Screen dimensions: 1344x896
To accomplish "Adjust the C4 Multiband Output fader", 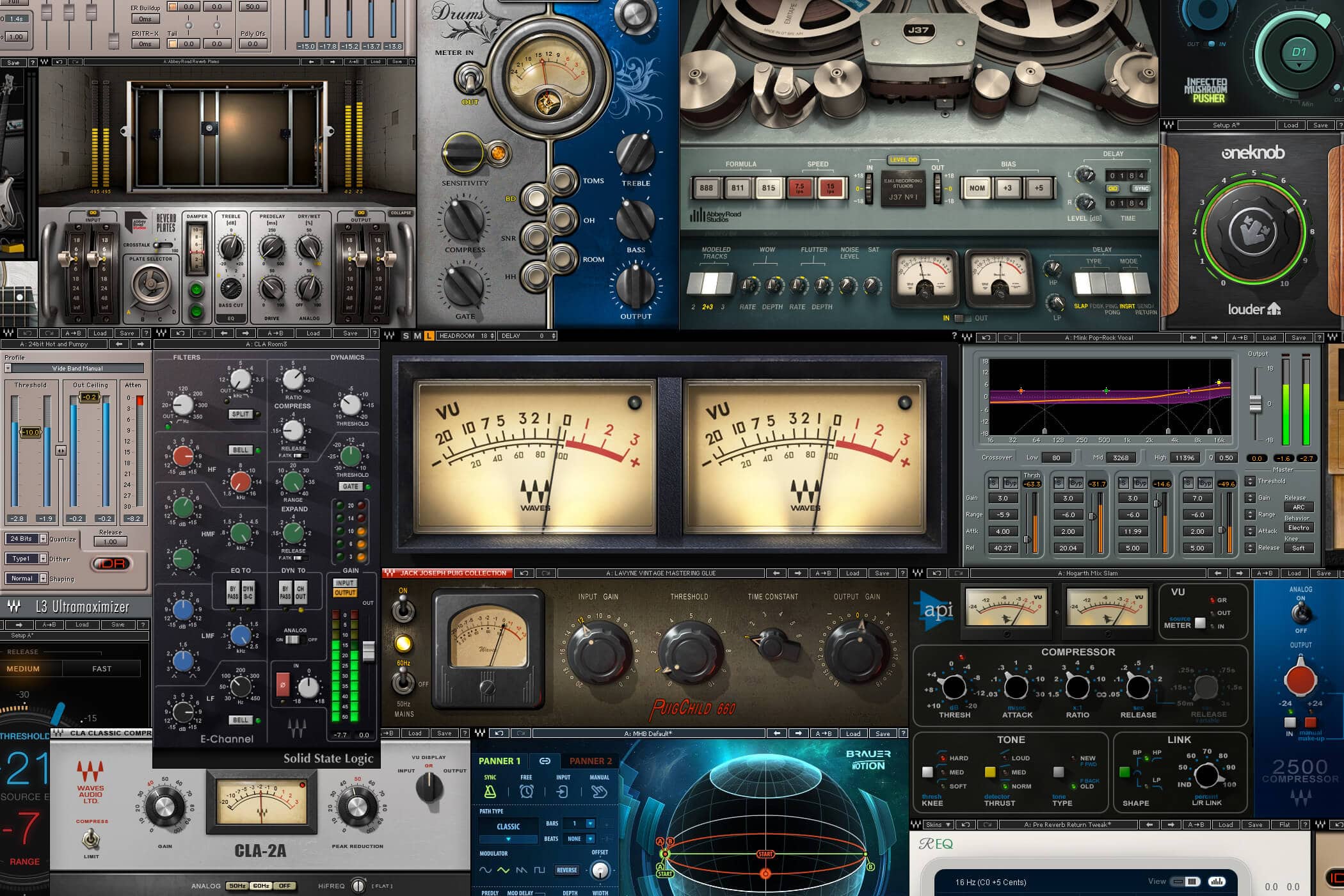I will tap(1256, 404).
